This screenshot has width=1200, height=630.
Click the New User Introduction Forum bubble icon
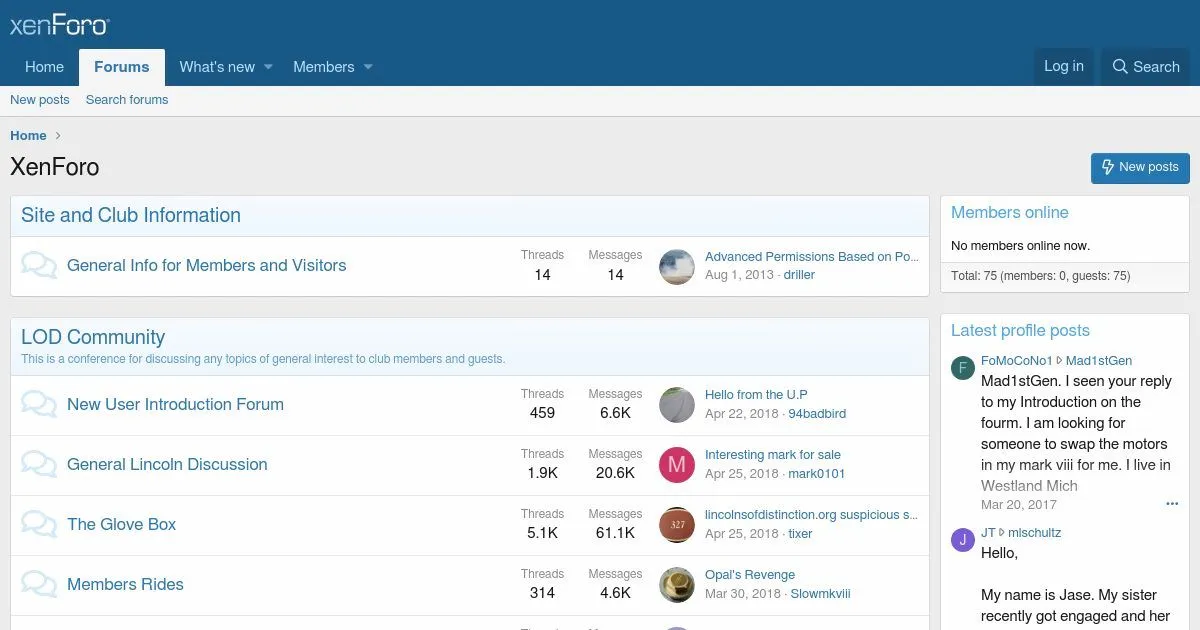pos(39,405)
